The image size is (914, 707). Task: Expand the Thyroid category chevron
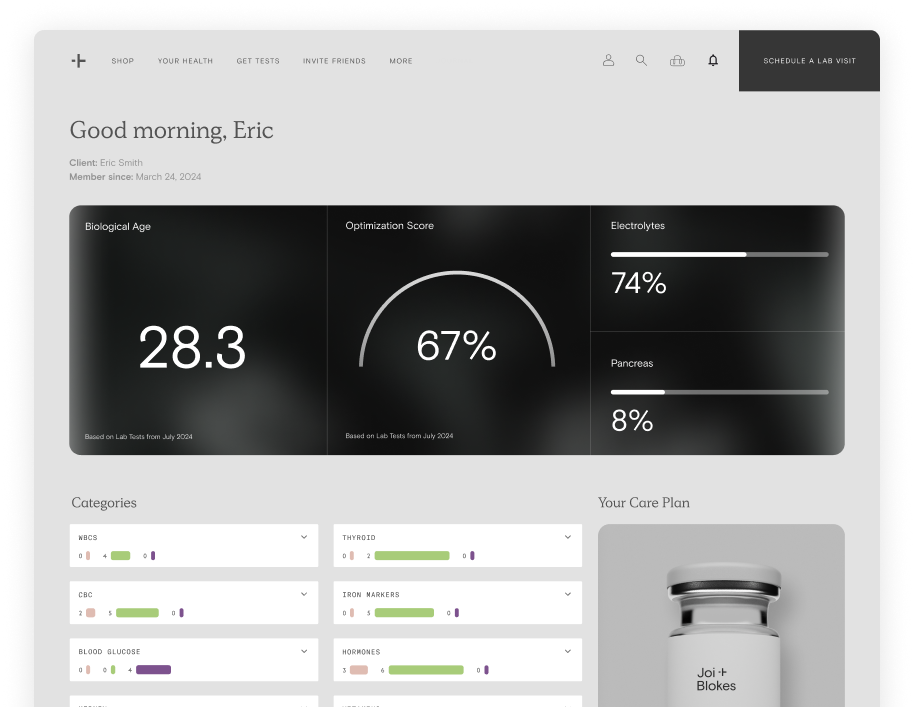coord(567,537)
